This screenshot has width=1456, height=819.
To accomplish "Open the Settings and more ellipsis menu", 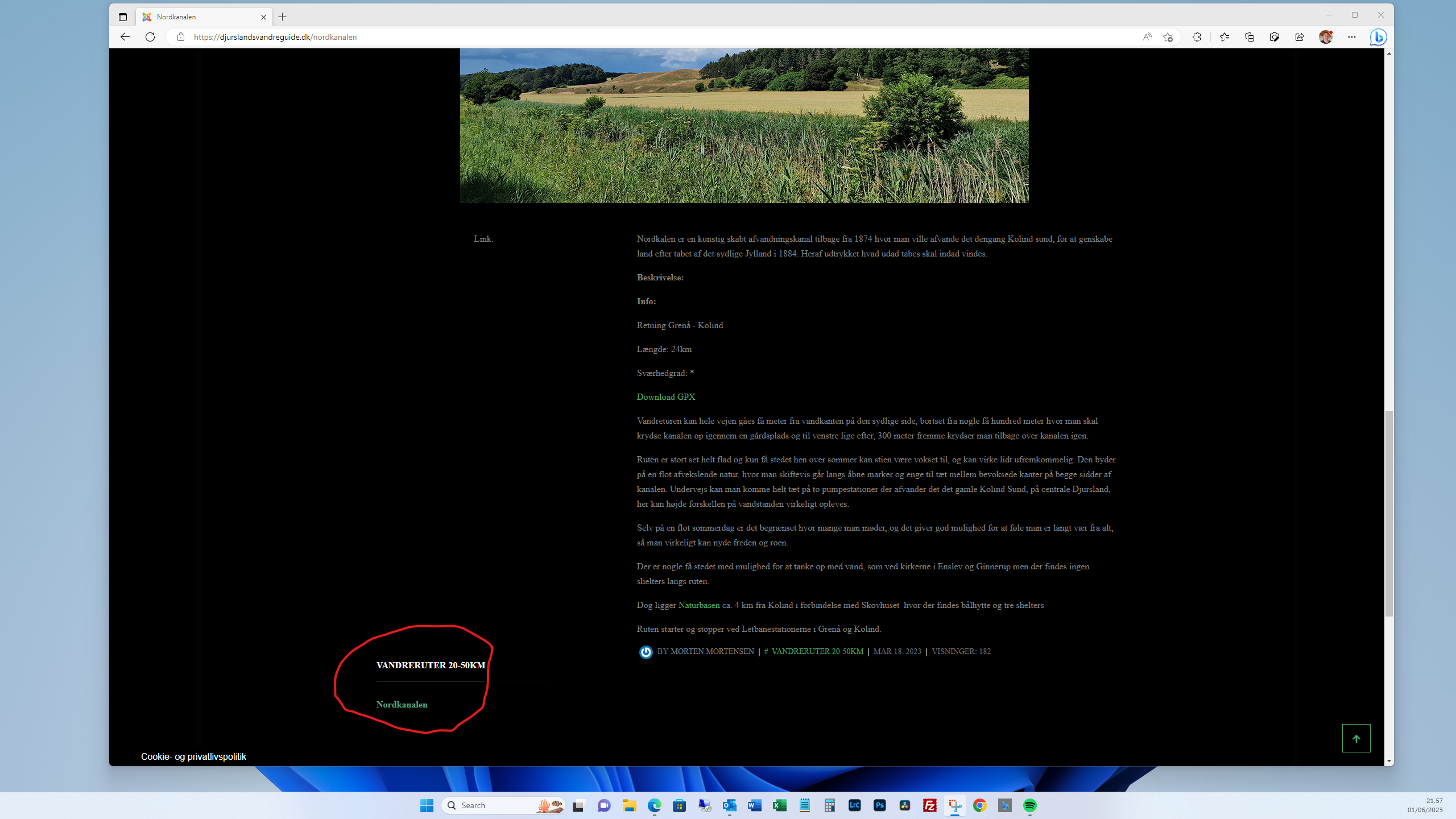I will (1352, 37).
